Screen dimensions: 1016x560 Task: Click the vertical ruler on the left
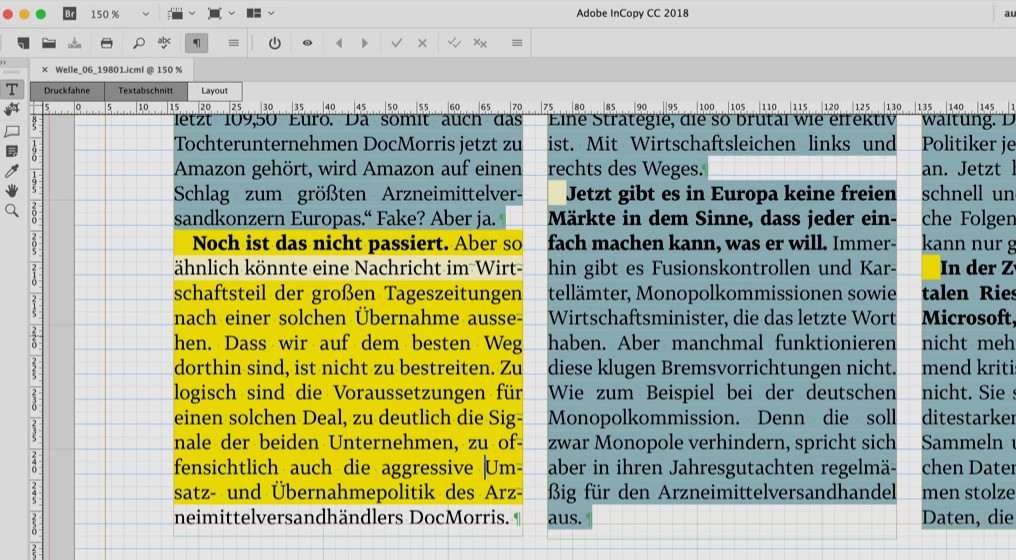tap(36, 336)
